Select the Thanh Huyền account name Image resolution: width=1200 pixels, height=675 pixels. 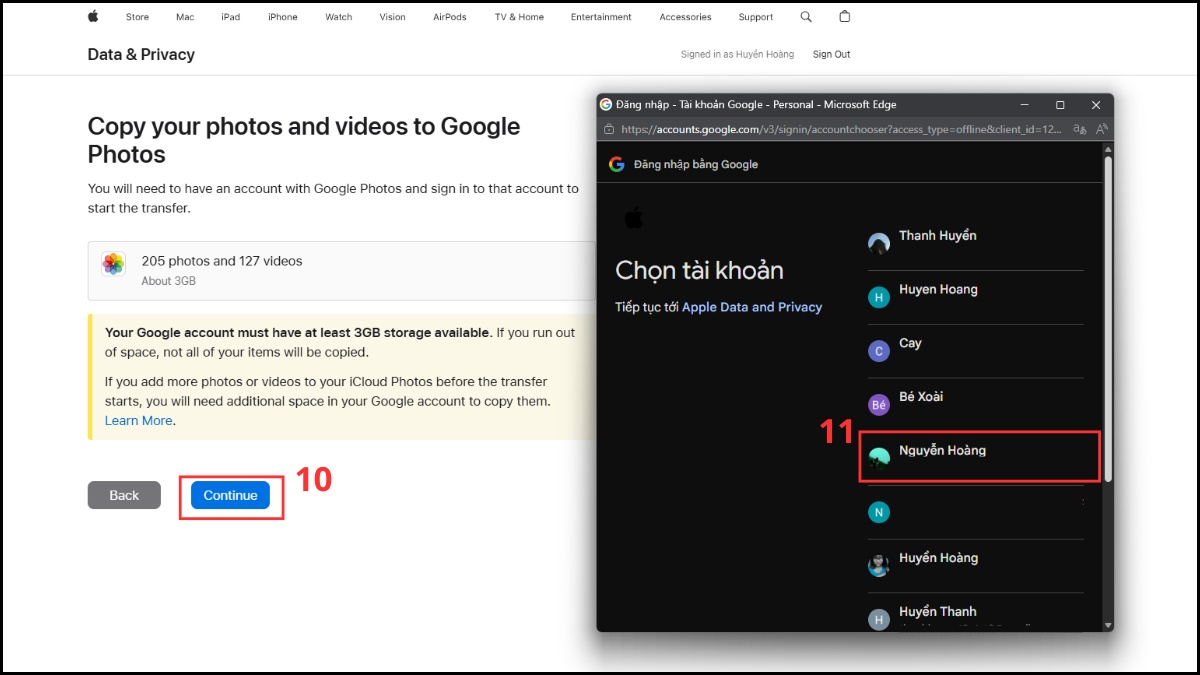[937, 236]
